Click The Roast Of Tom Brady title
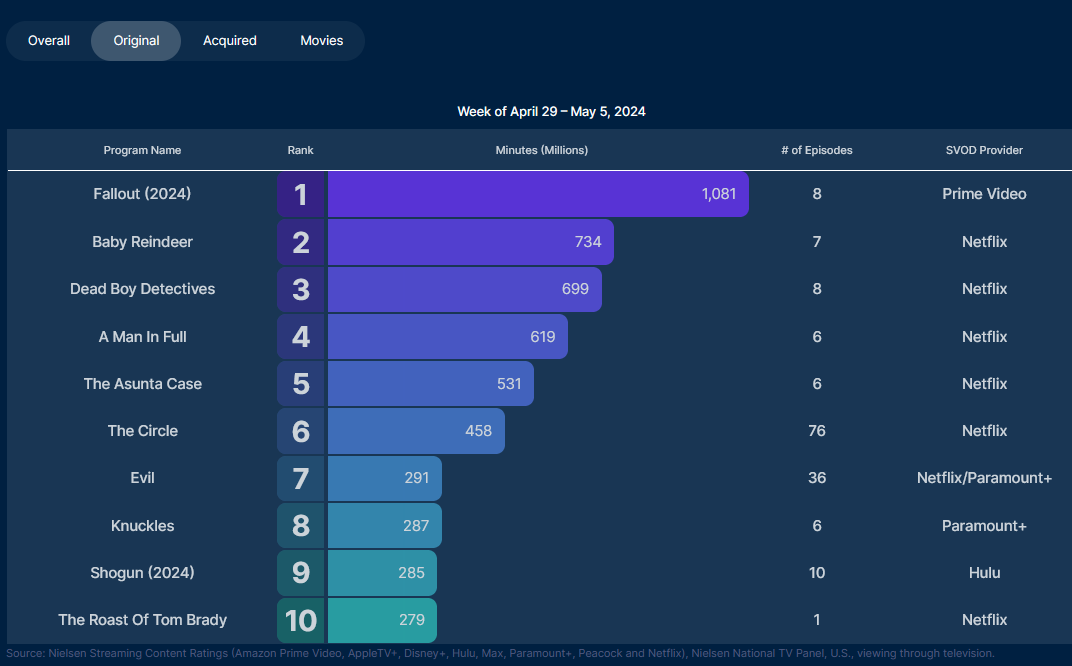 point(143,620)
